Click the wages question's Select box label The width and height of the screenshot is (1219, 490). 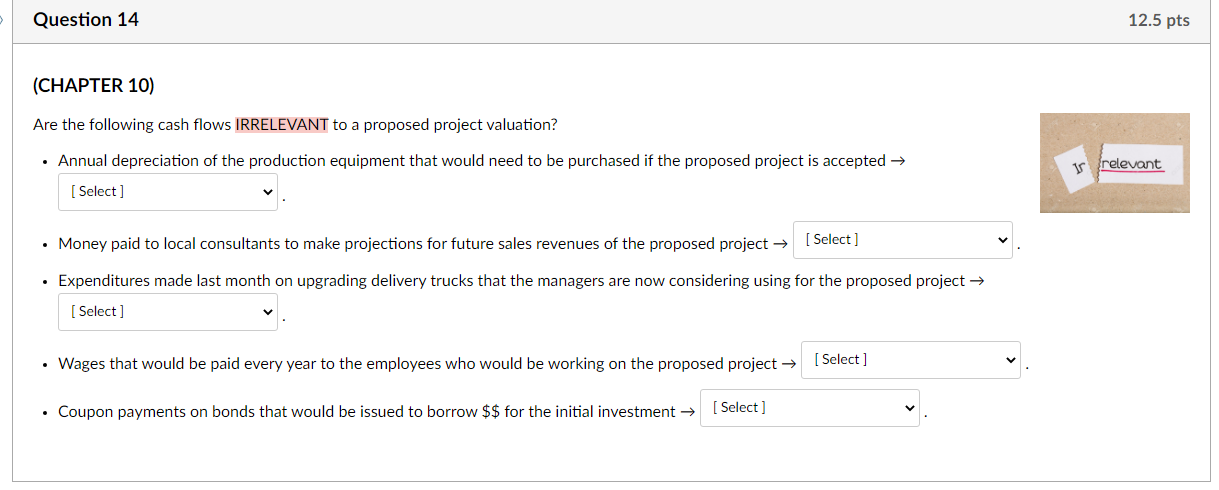click(x=841, y=360)
